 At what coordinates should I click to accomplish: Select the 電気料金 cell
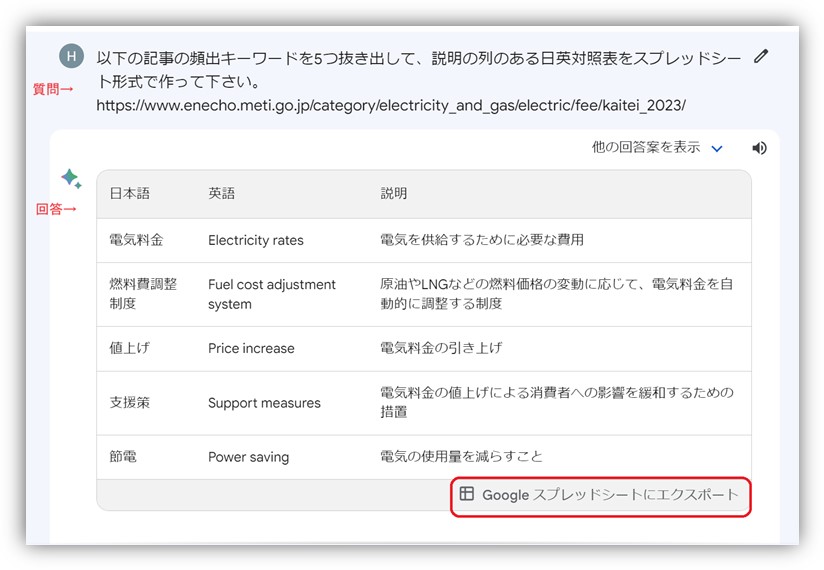tap(136, 240)
